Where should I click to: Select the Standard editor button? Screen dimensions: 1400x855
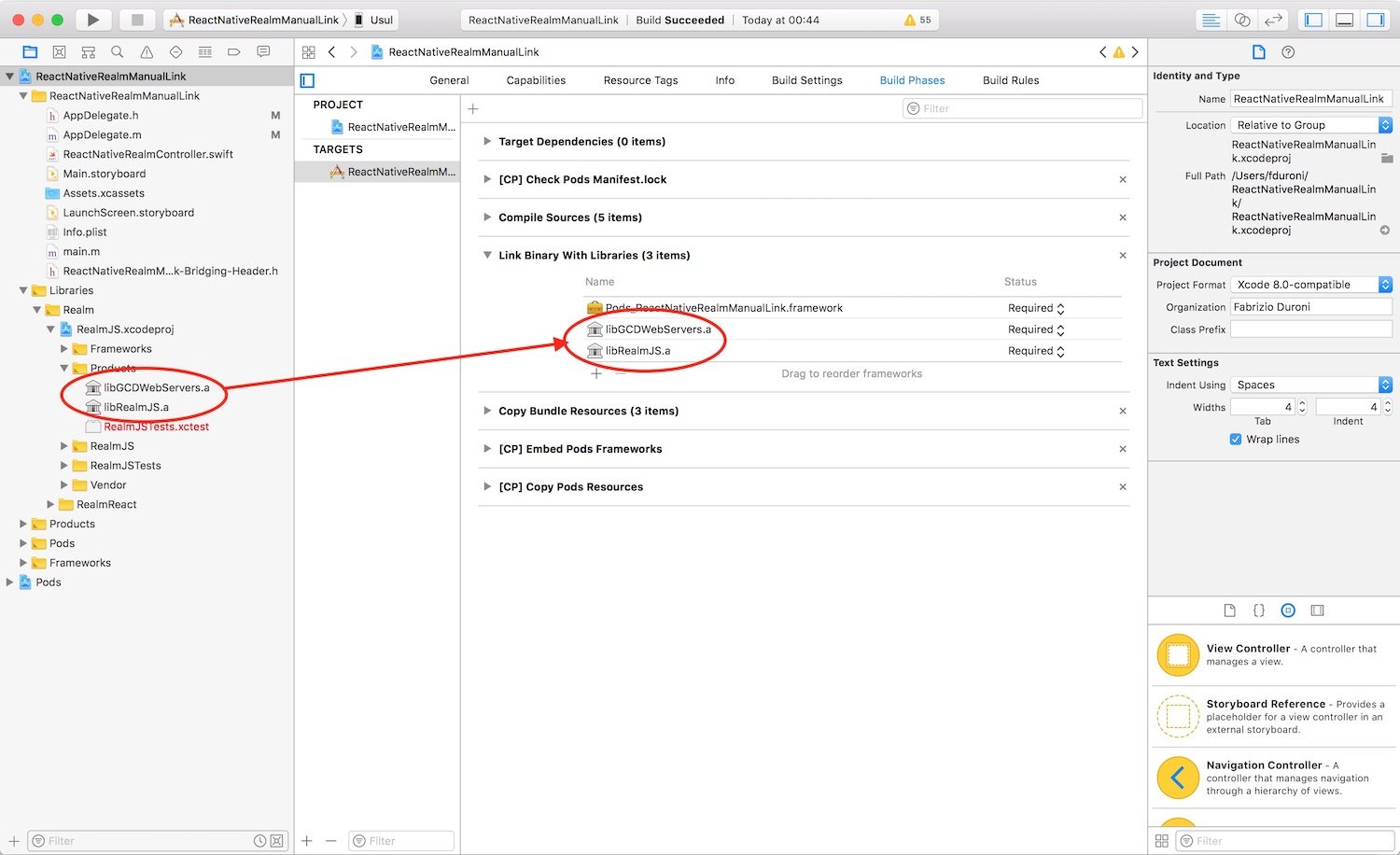(1211, 20)
